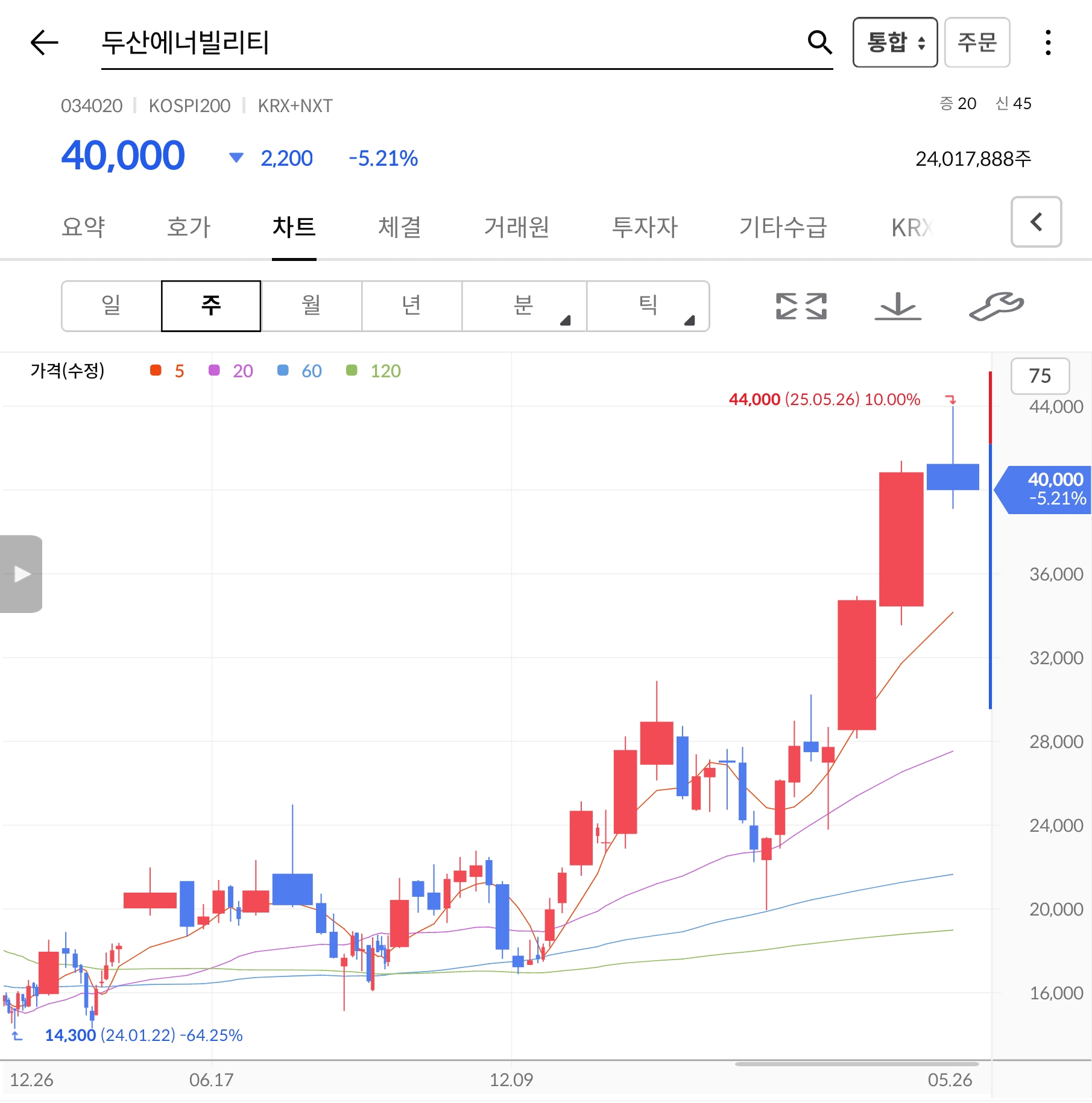Click the 06.17 date axis label
This screenshot has width=1092, height=1103.
211,1079
